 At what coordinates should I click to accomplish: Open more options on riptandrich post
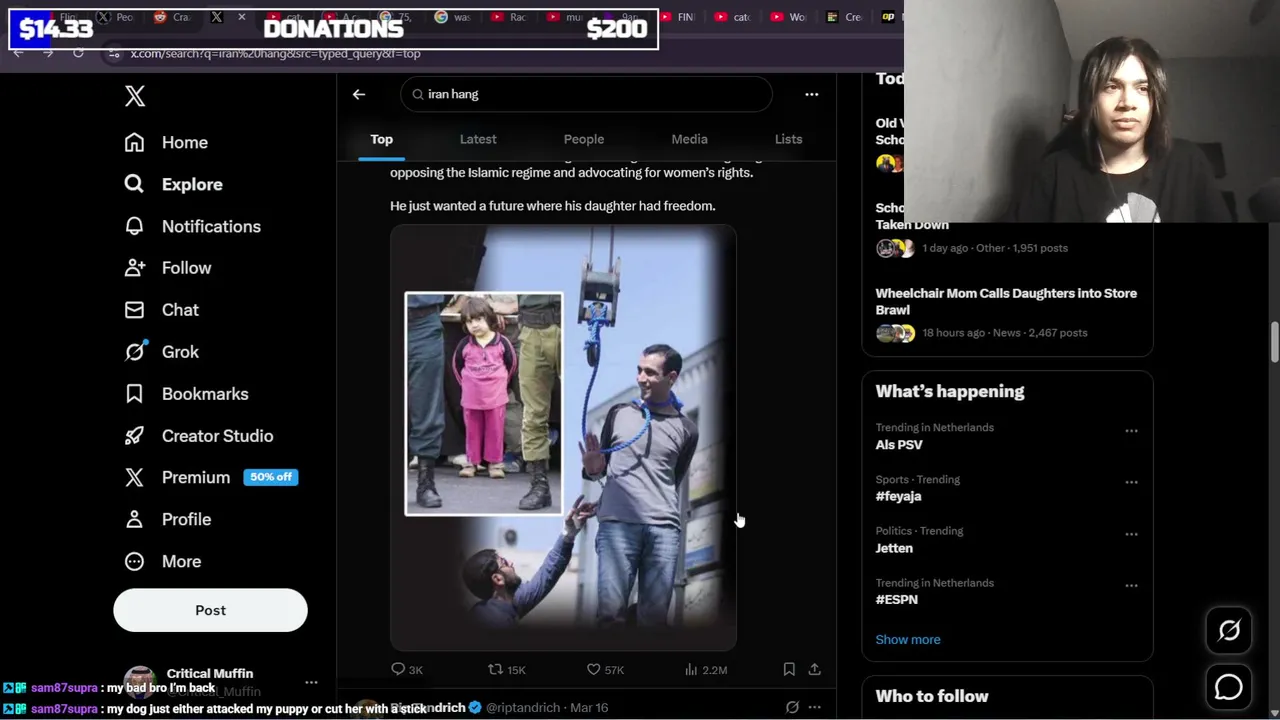(x=814, y=707)
